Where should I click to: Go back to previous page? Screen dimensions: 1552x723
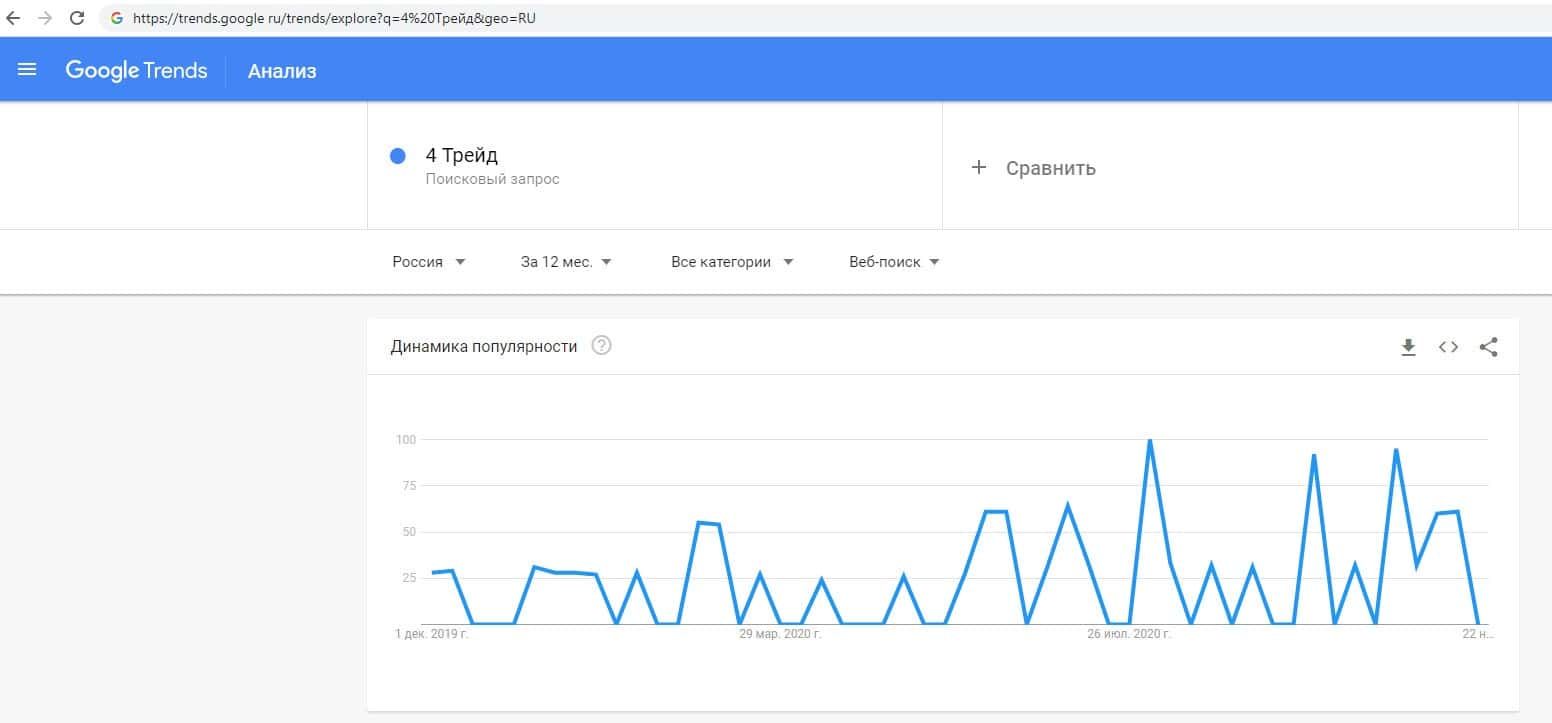click(13, 18)
